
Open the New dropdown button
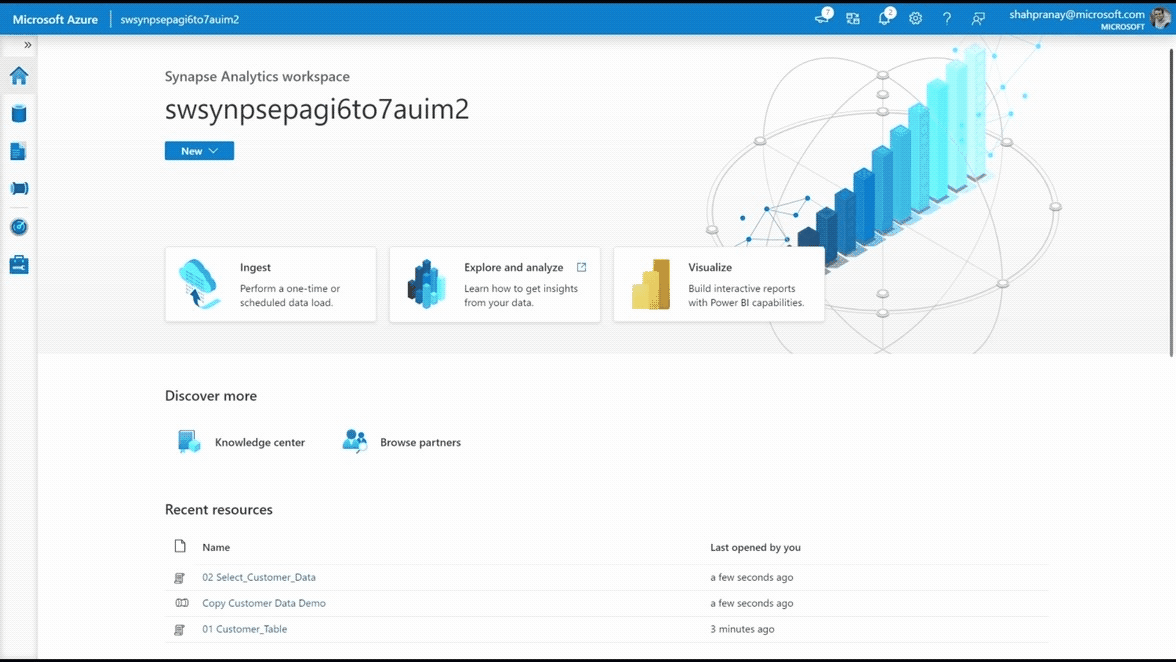(x=199, y=151)
